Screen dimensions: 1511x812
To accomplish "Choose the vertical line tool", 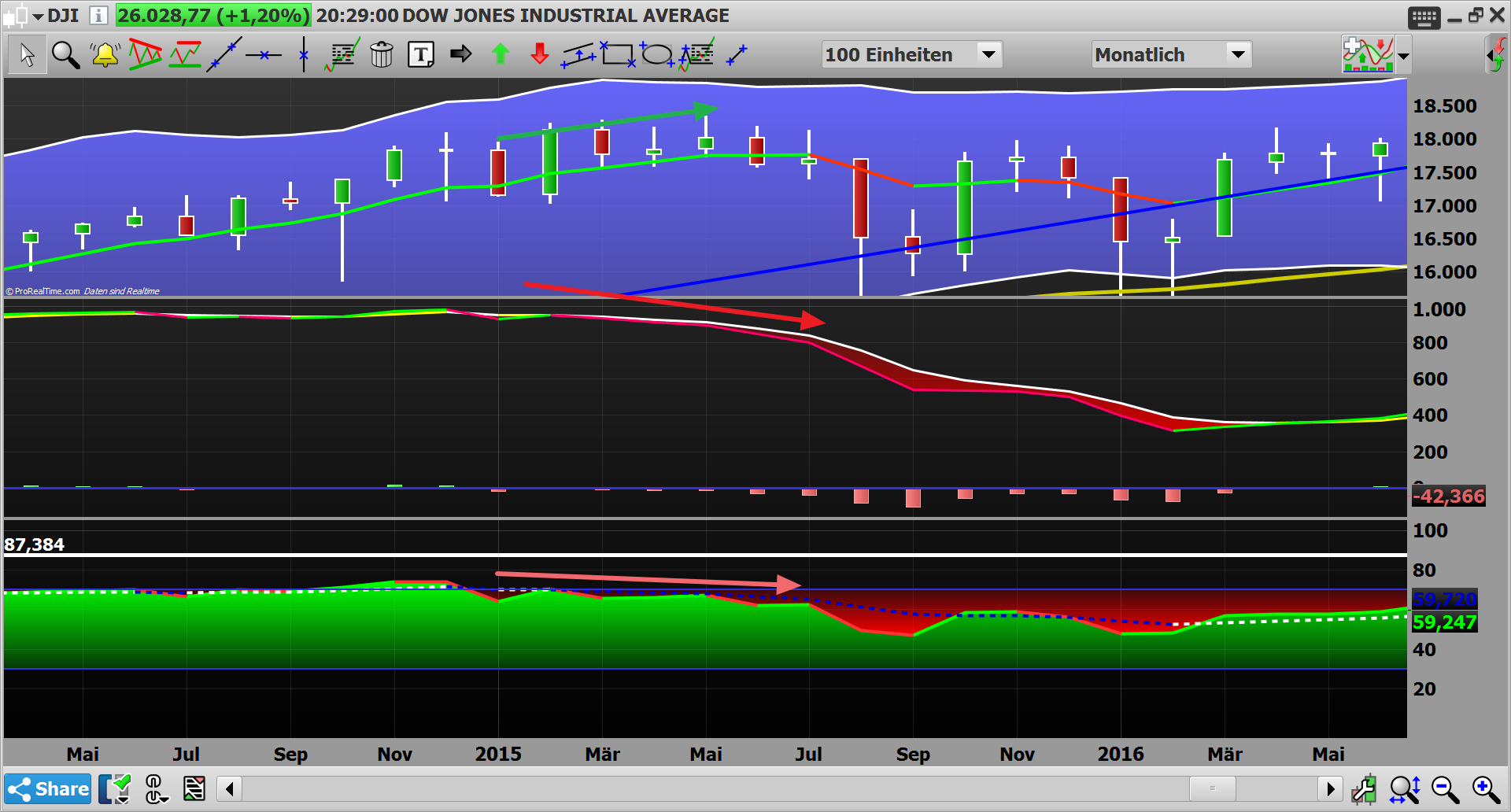I will coord(304,54).
